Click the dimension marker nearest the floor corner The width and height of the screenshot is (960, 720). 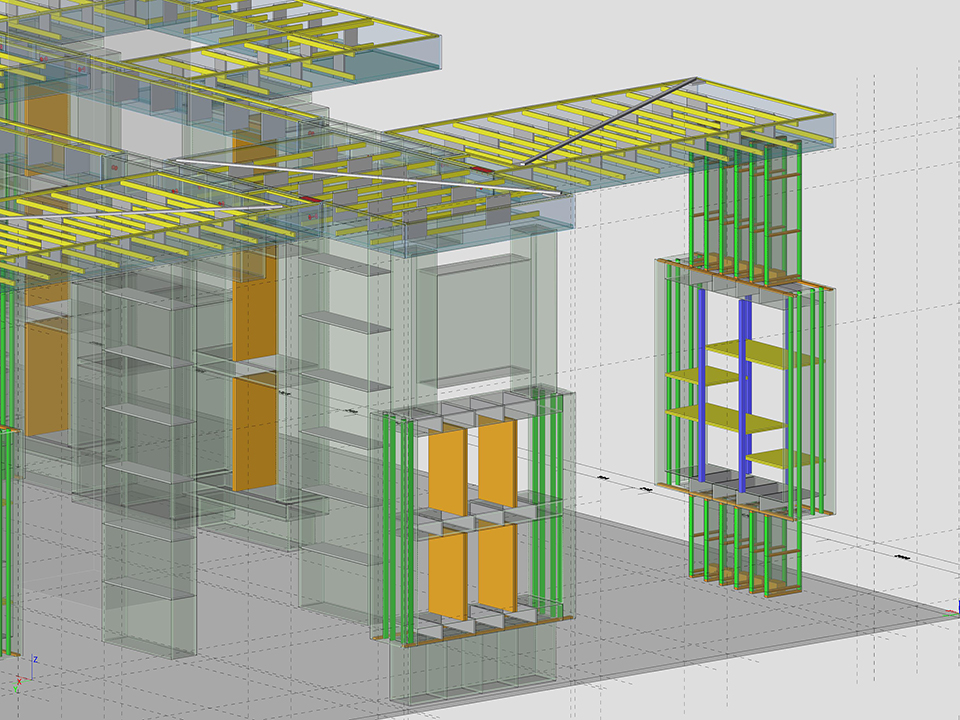point(903,559)
